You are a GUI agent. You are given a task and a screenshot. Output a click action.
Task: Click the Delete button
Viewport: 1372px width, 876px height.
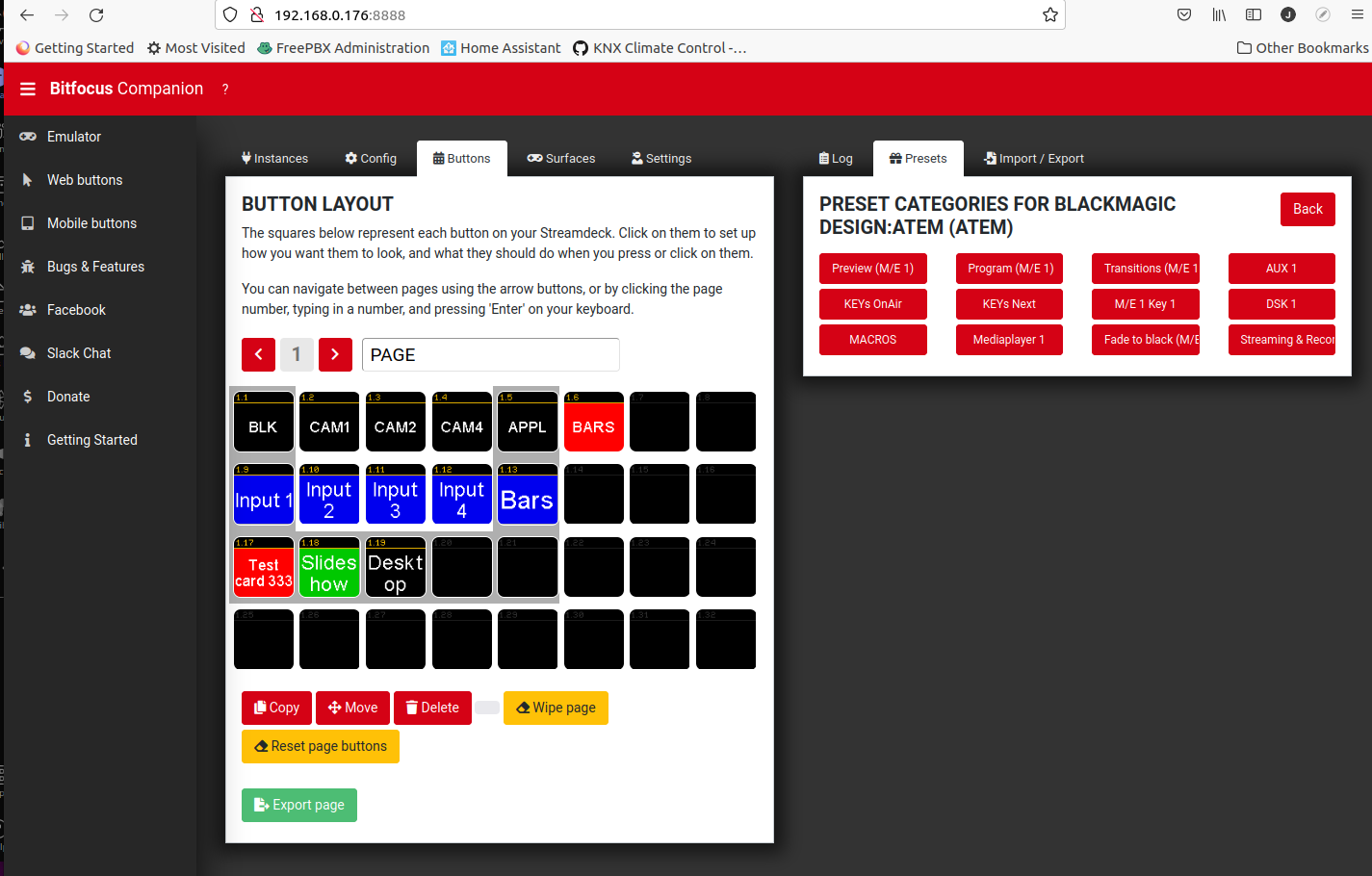(x=432, y=708)
